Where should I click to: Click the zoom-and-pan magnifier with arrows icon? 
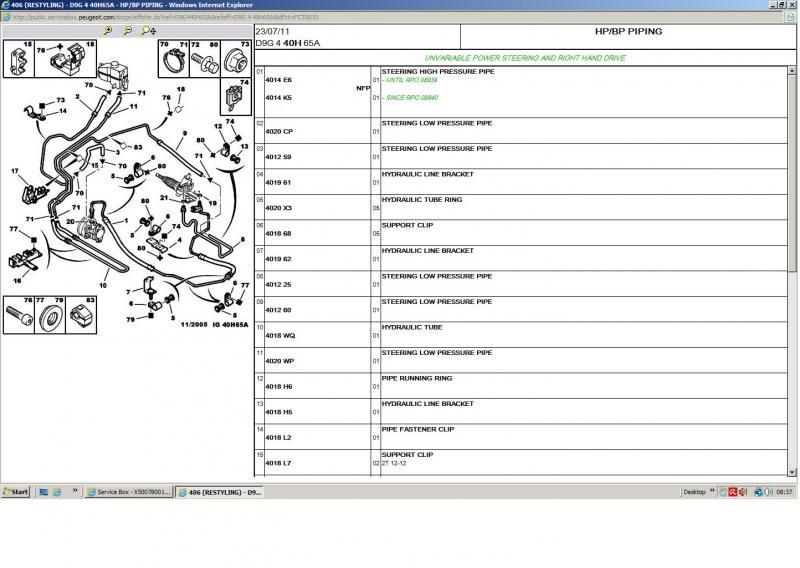point(148,31)
